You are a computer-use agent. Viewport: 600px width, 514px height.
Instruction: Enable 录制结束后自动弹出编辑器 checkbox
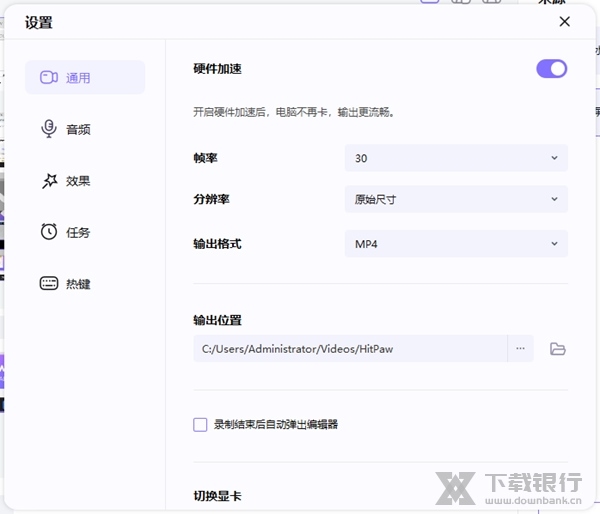pyautogui.click(x=200, y=424)
